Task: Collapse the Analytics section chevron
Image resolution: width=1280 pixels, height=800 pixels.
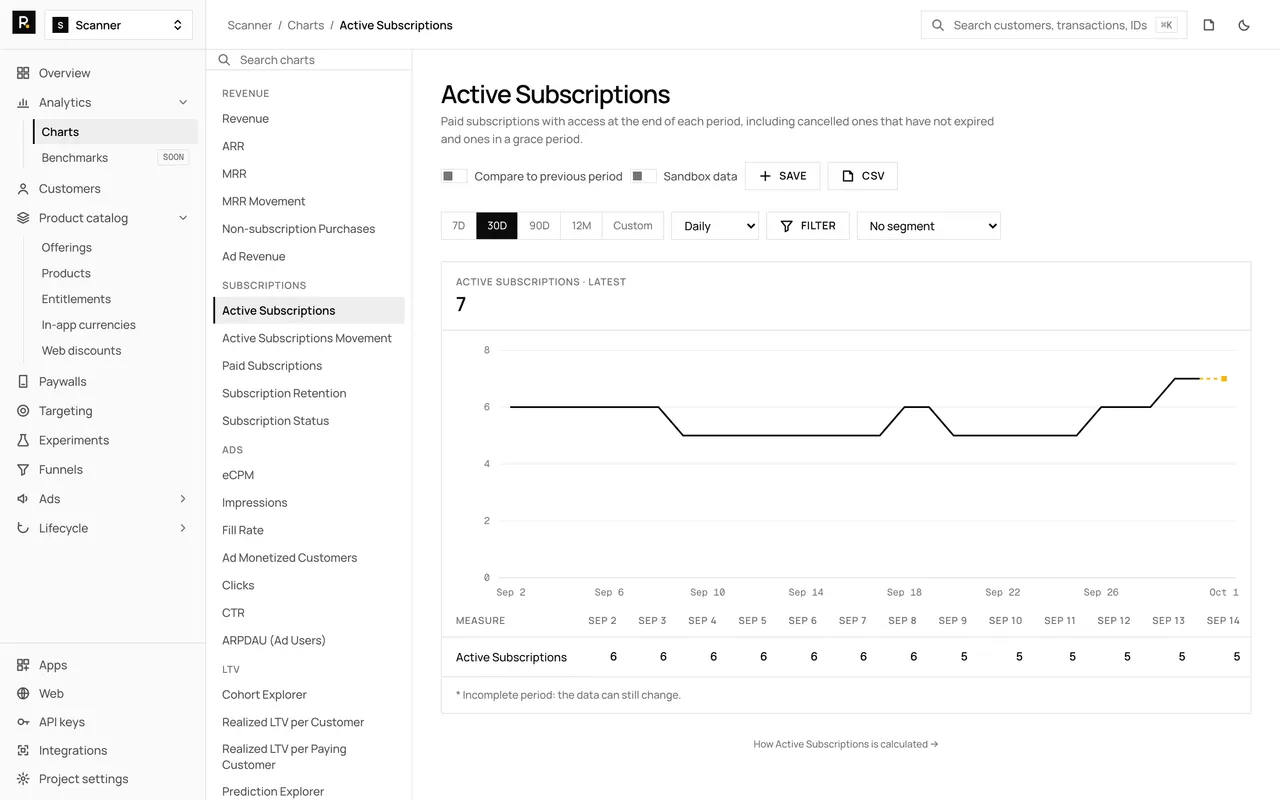Action: point(183,102)
